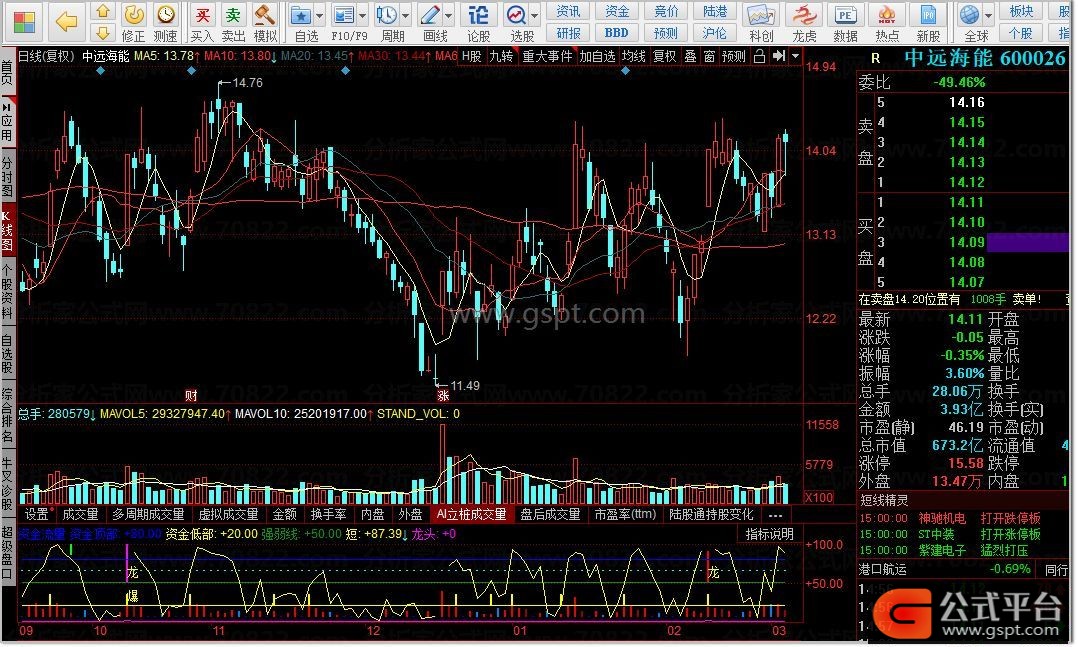Expand the 全球 globe dropdown arrow
Viewport: 1078px width, 647px height.
pyautogui.click(x=989, y=15)
